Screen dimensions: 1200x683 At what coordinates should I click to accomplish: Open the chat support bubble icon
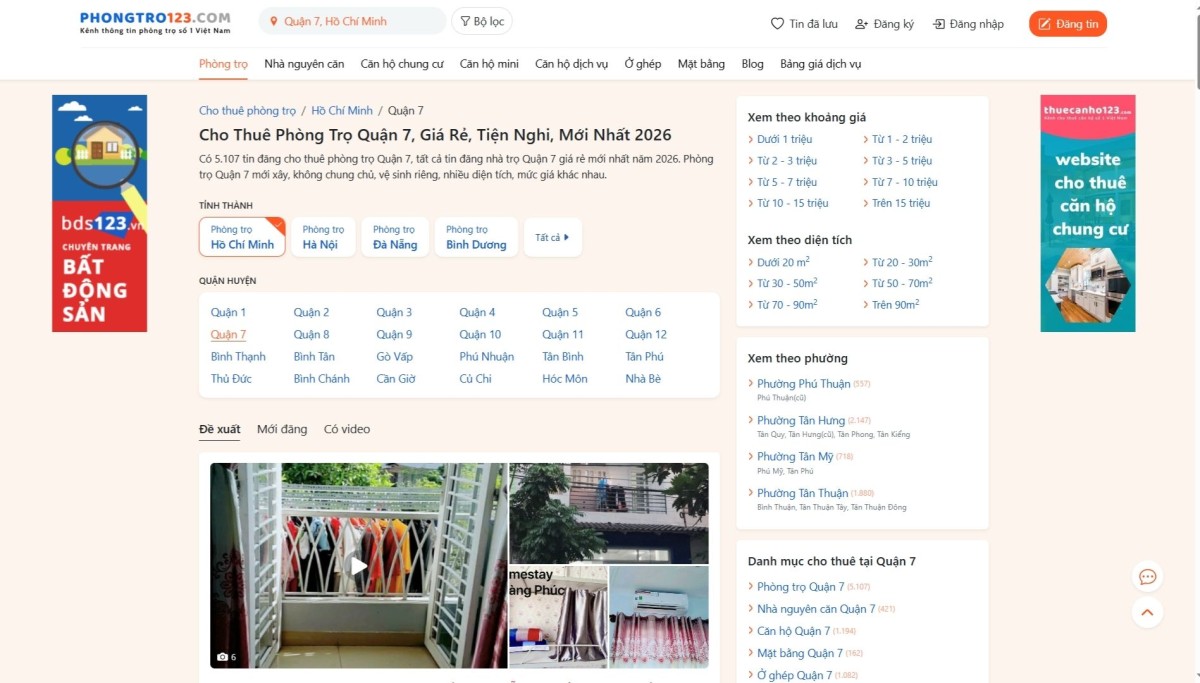(1148, 577)
